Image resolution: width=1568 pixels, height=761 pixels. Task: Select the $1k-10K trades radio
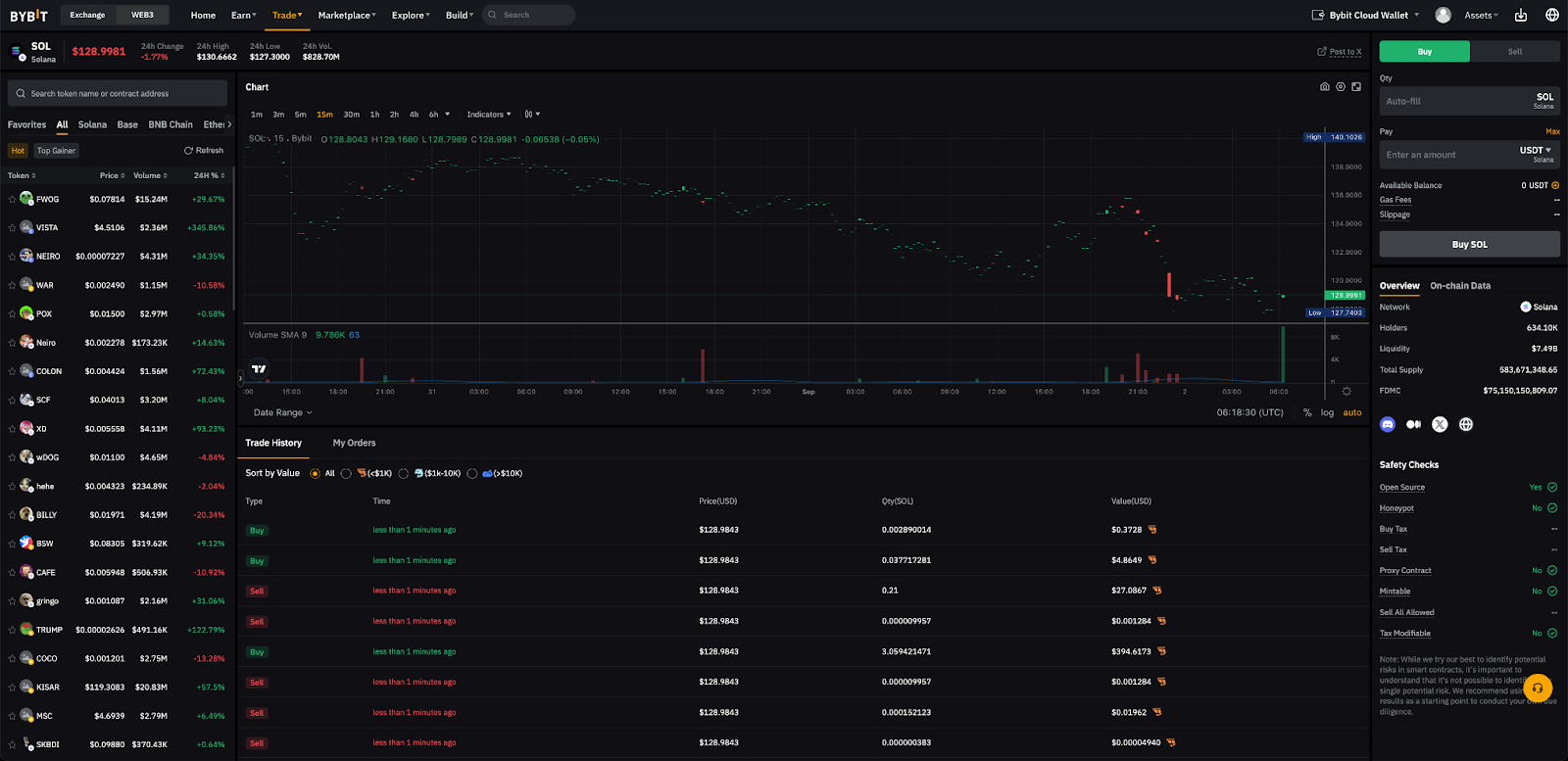click(404, 474)
